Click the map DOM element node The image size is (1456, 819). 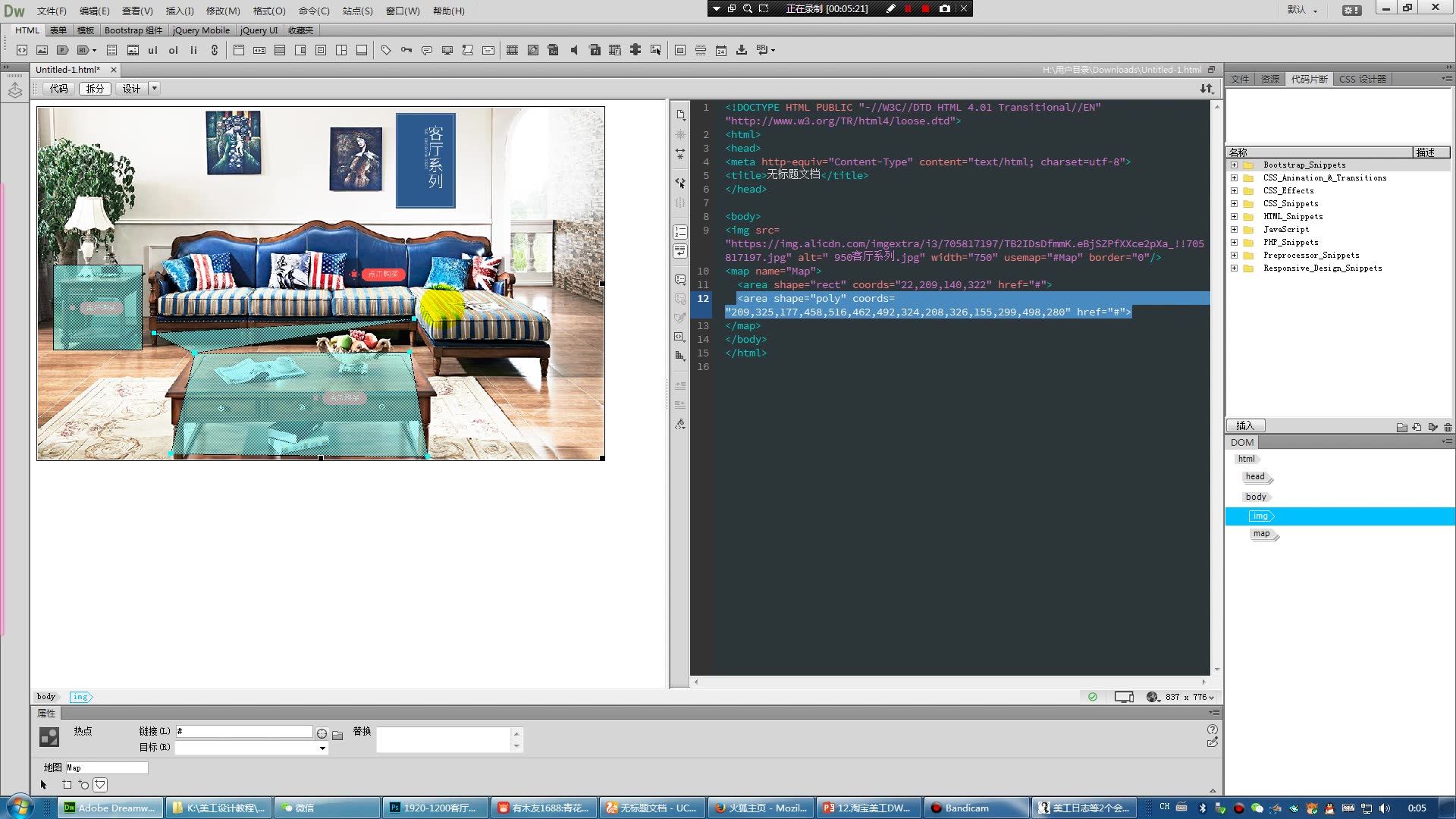tap(1261, 533)
